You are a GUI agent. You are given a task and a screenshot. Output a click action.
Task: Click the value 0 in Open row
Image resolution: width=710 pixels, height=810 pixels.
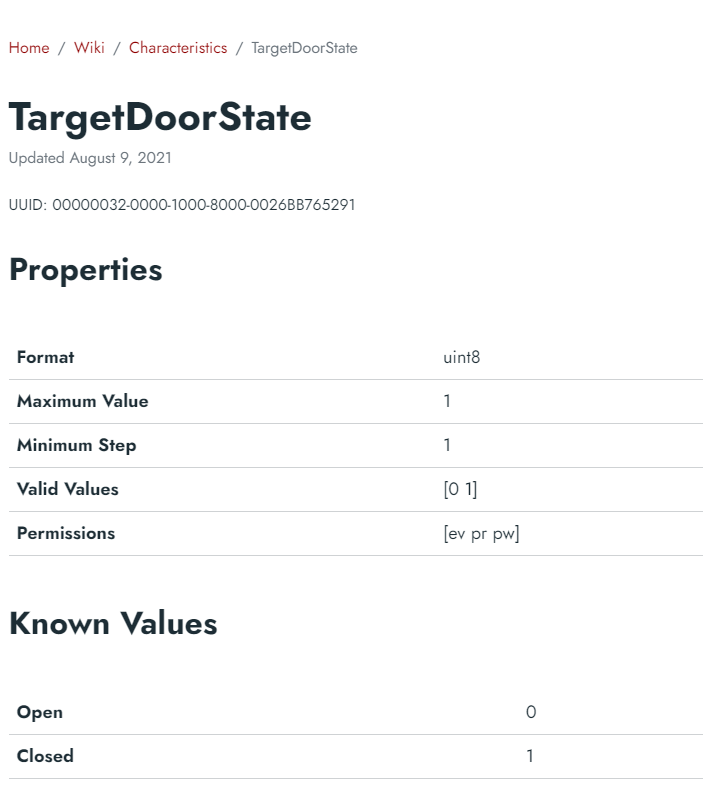pyautogui.click(x=531, y=712)
